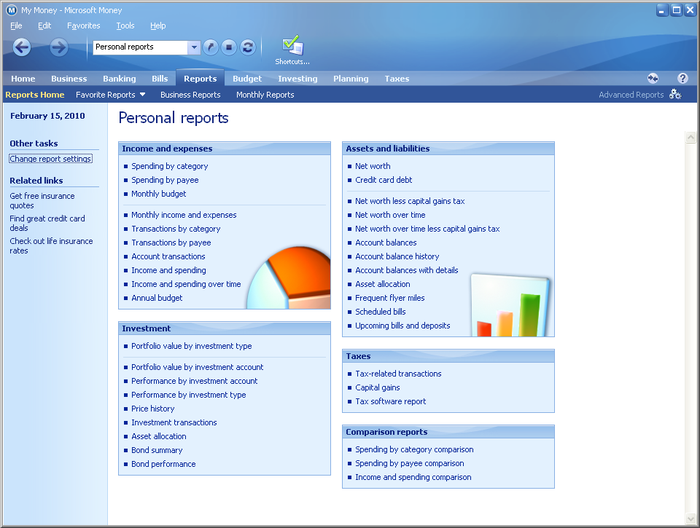Open Monthly Reports page
700x528 pixels.
(x=265, y=95)
